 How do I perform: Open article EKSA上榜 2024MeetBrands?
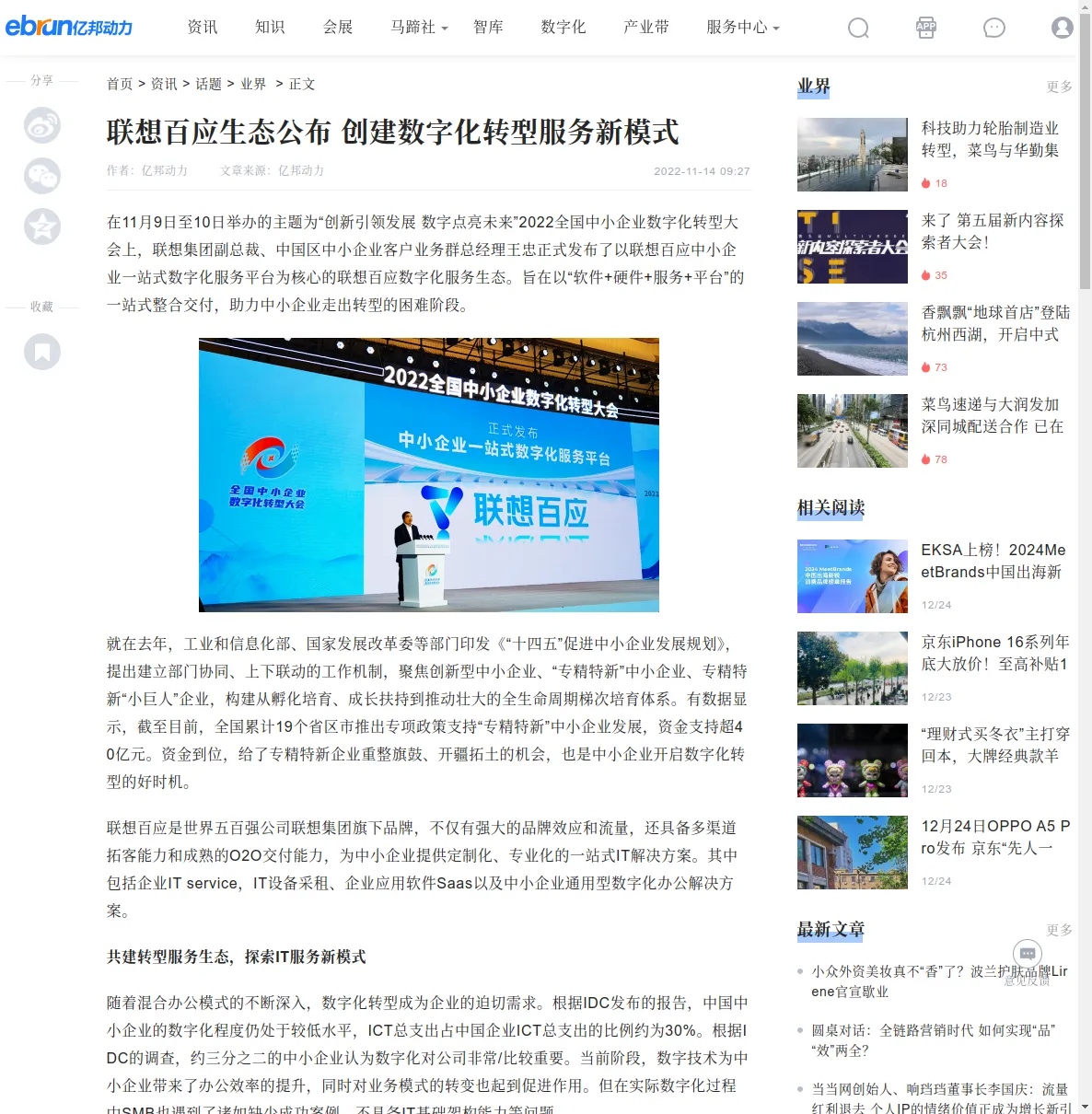pos(993,561)
